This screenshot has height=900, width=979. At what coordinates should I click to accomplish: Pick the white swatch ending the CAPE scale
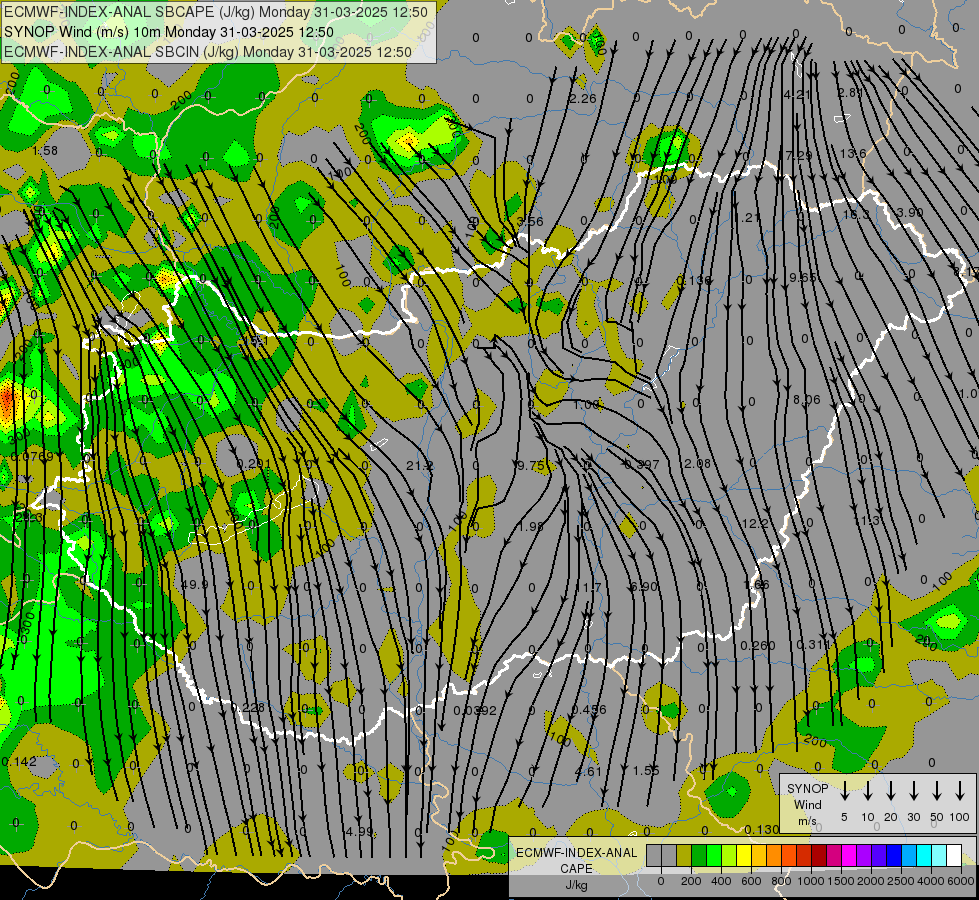point(953,855)
